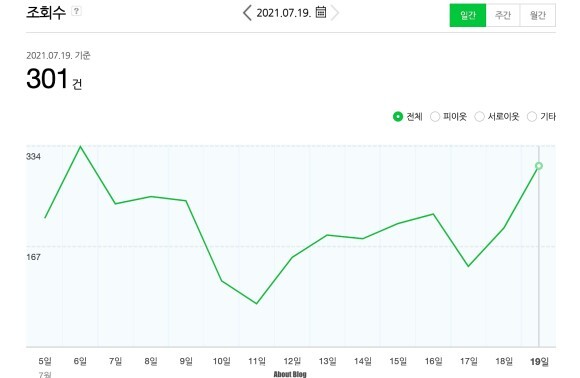Click the 10일 axis label
Screen dimensions: 580x378
[x=222, y=361]
